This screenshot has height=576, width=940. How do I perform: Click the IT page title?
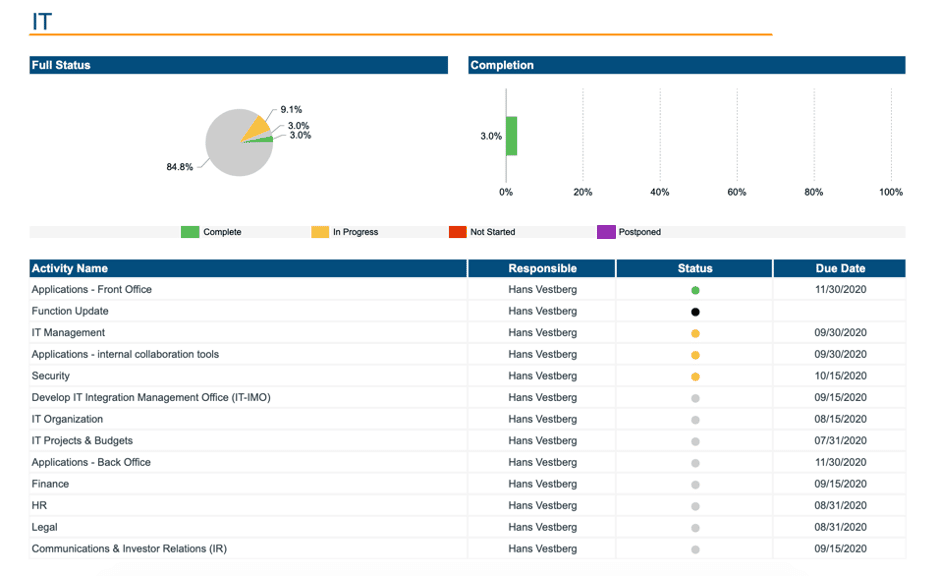pyautogui.click(x=42, y=22)
